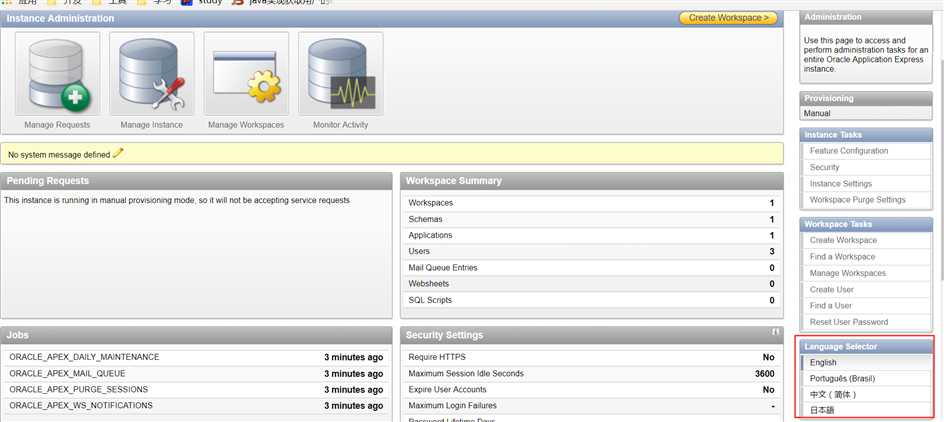Click Reset User Password link
Viewport: 944px width, 422px height.
[848, 322]
